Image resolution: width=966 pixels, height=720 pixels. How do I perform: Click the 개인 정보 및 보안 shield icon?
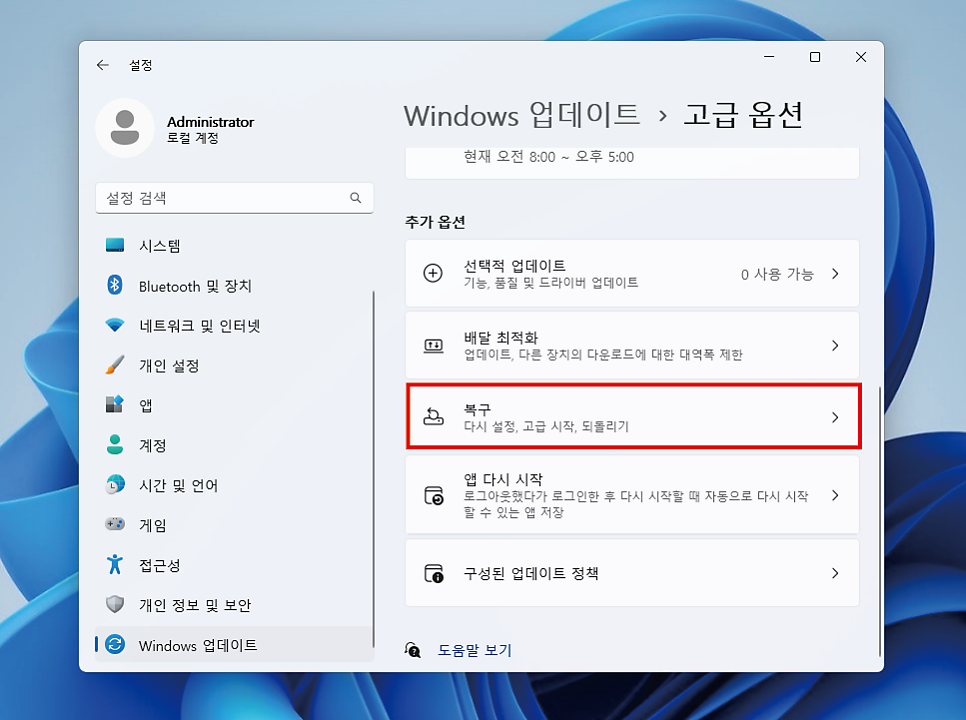pyautogui.click(x=115, y=604)
